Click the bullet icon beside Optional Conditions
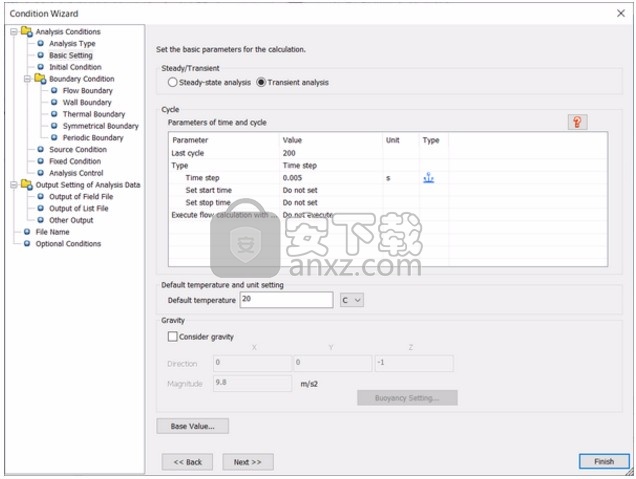Viewport: 636px width, 479px height. tap(27, 243)
